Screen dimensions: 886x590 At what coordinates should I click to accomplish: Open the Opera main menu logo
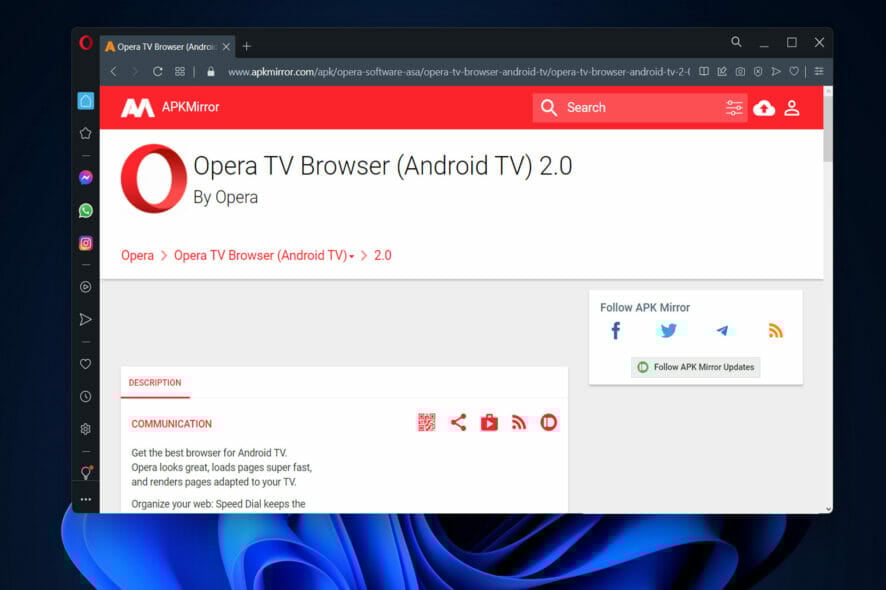86,42
